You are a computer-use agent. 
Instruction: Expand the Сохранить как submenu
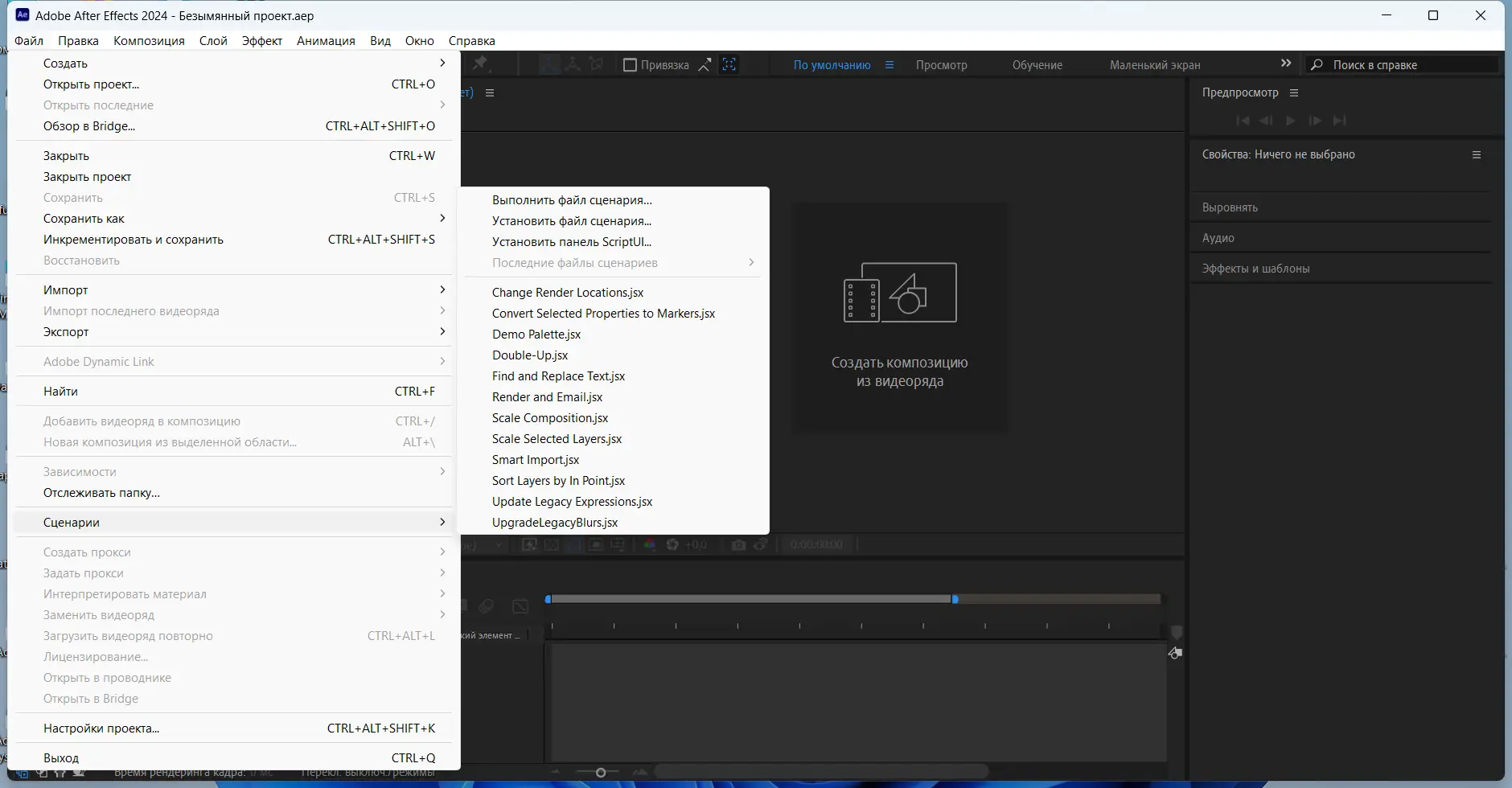442,219
